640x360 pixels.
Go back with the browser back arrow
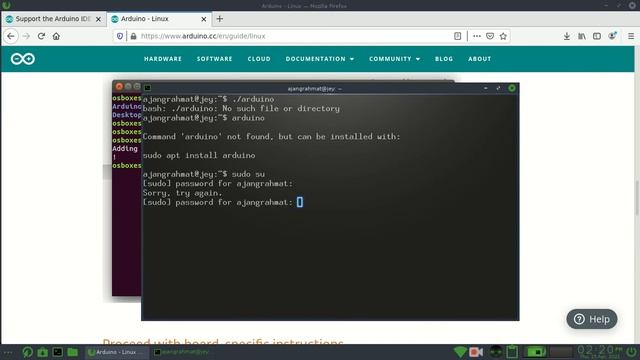click(11, 36)
